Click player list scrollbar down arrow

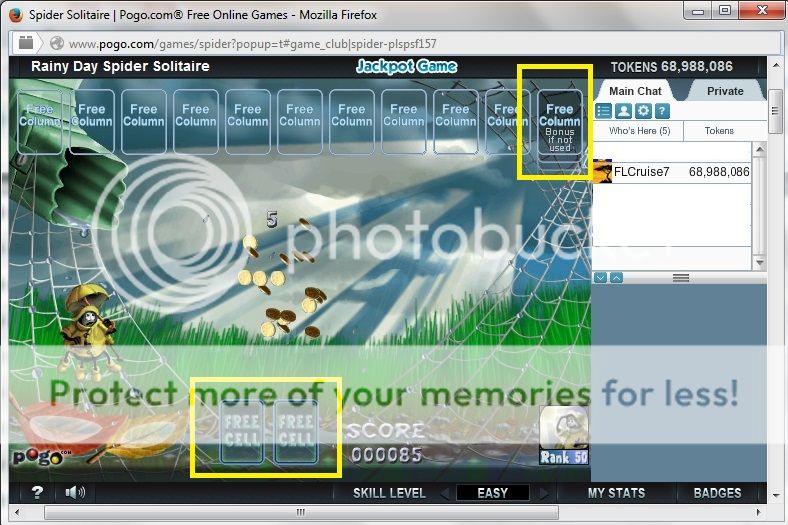point(759,263)
